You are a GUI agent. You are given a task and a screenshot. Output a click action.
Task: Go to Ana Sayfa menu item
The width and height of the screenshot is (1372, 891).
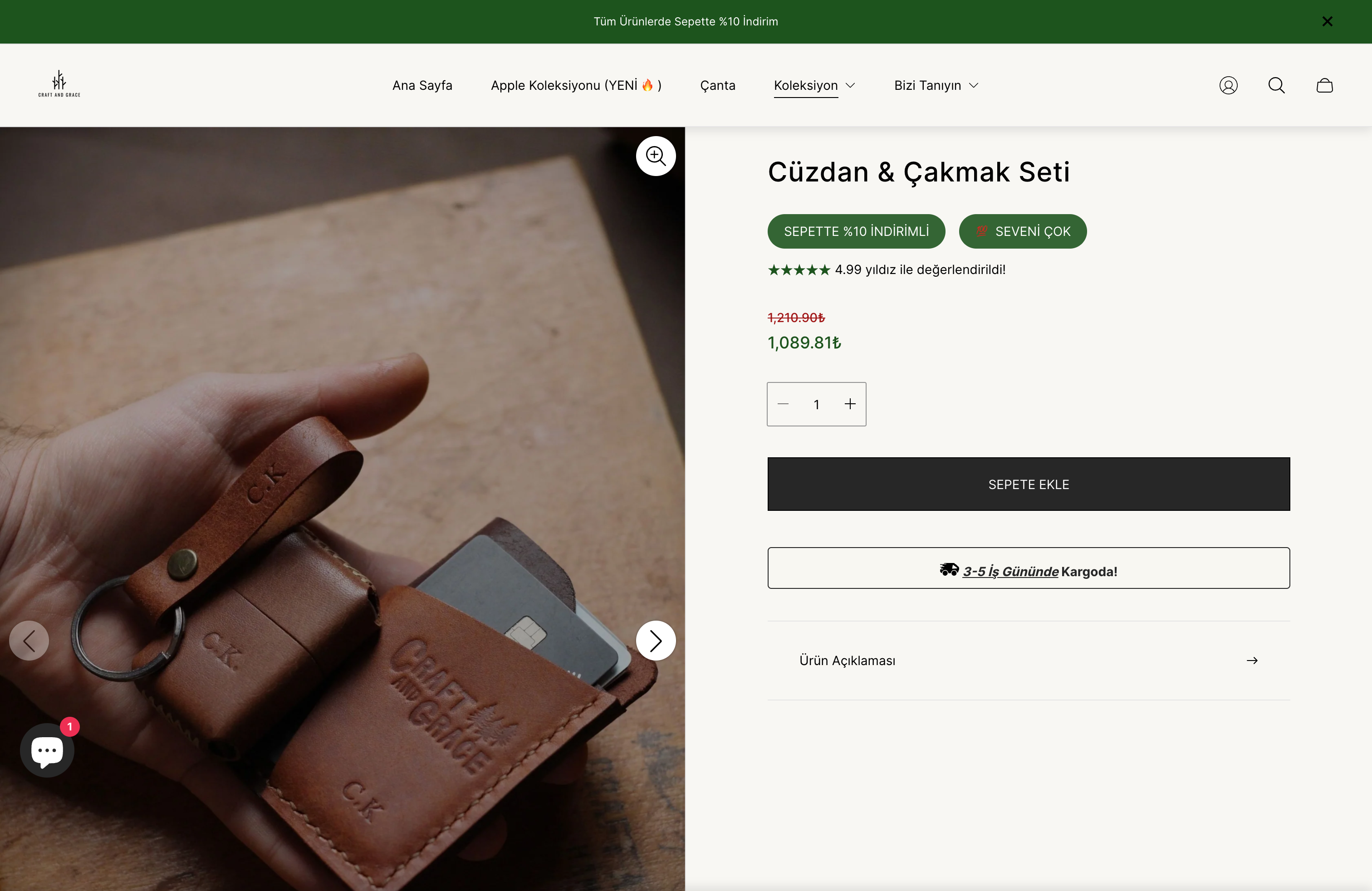422,85
